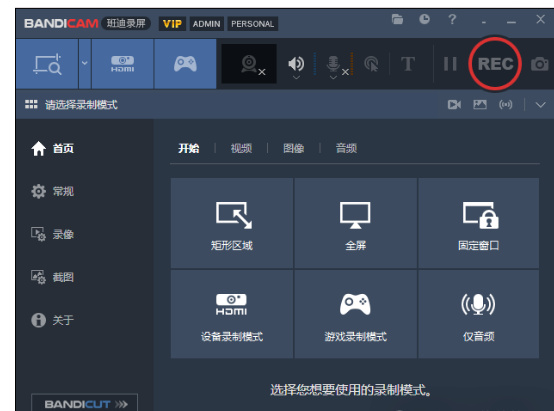Start recording with REC button
Viewport: 554px width, 411px height.
[x=495, y=64]
